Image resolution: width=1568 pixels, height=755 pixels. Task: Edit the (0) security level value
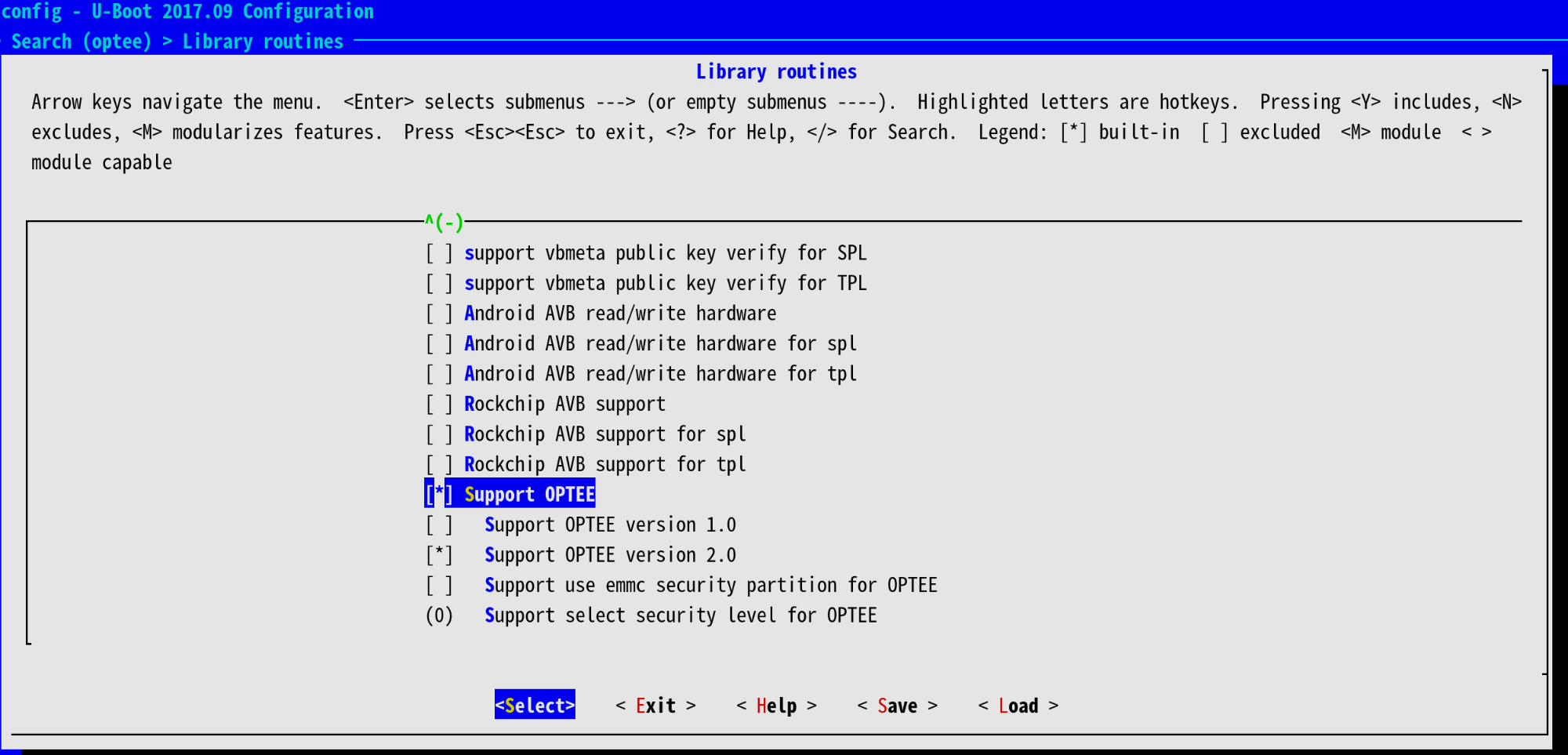pos(439,615)
